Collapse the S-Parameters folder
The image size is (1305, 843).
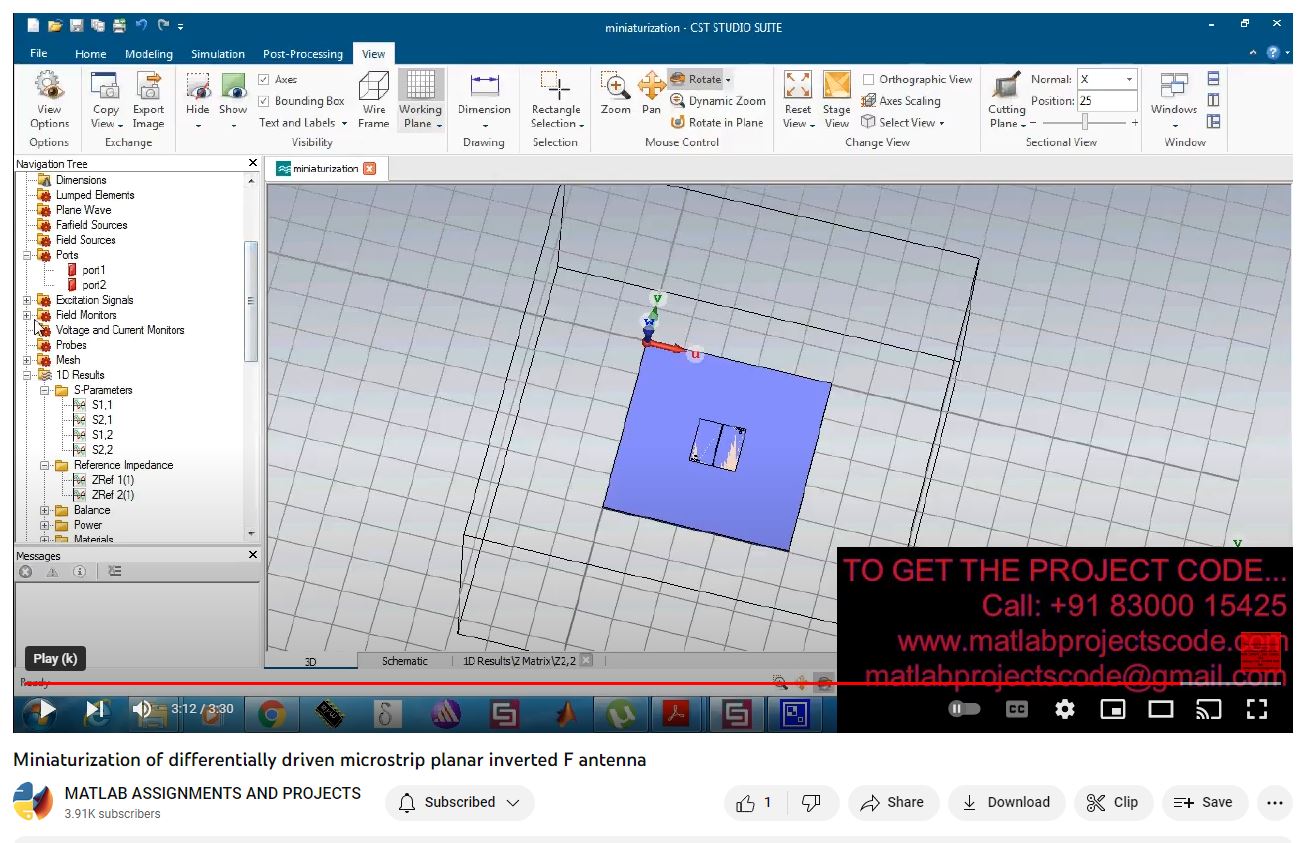(x=45, y=390)
